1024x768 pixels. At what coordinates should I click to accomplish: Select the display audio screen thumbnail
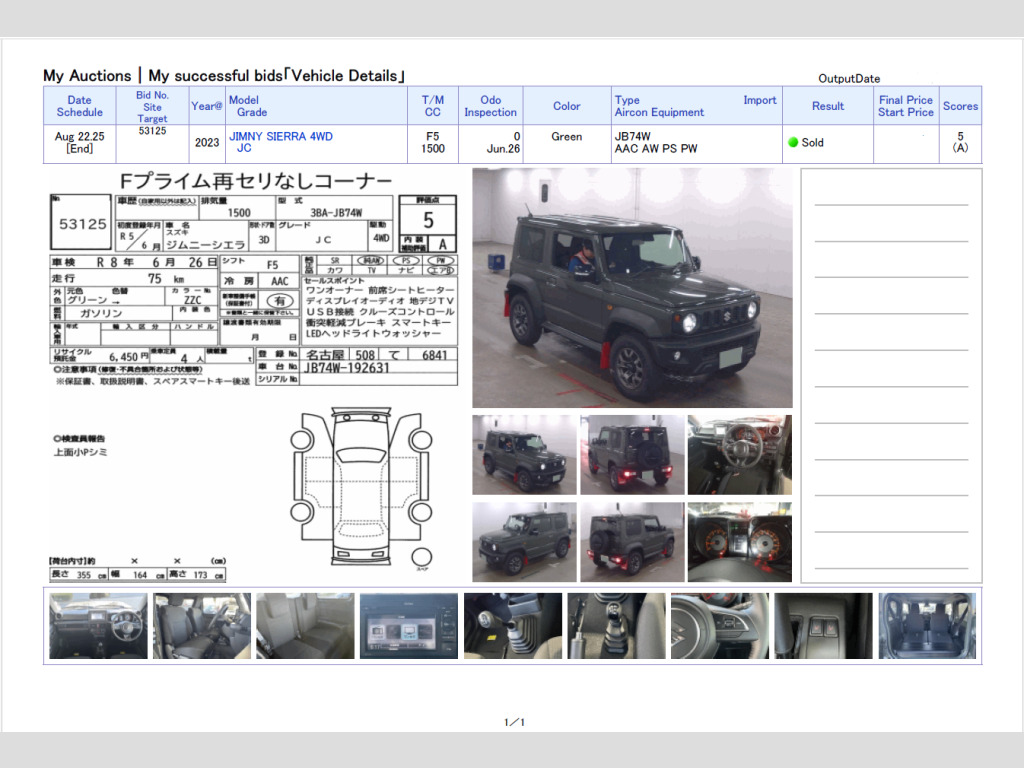(x=408, y=626)
